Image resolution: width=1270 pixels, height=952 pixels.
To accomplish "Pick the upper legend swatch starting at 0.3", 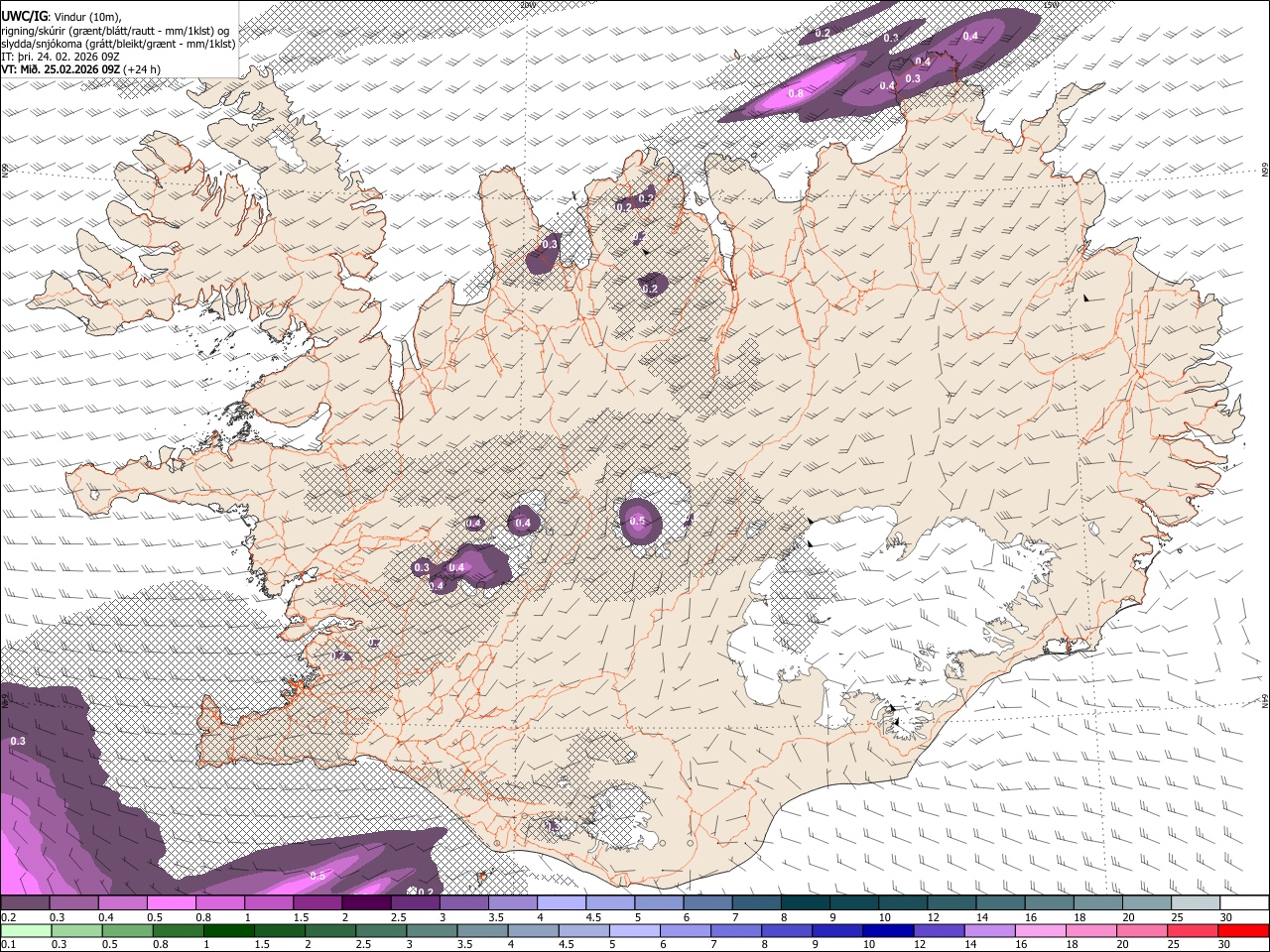I will (73, 903).
